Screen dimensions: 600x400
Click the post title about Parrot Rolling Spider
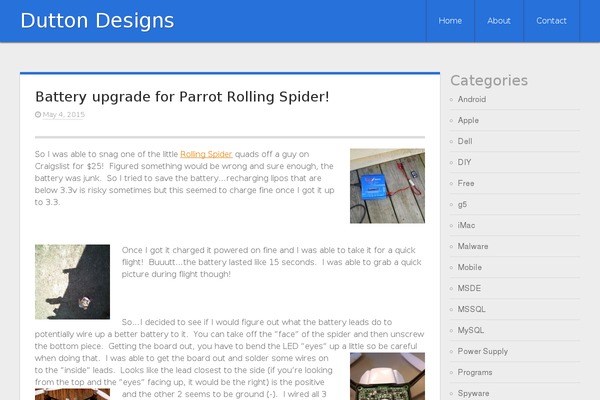pyautogui.click(x=182, y=96)
